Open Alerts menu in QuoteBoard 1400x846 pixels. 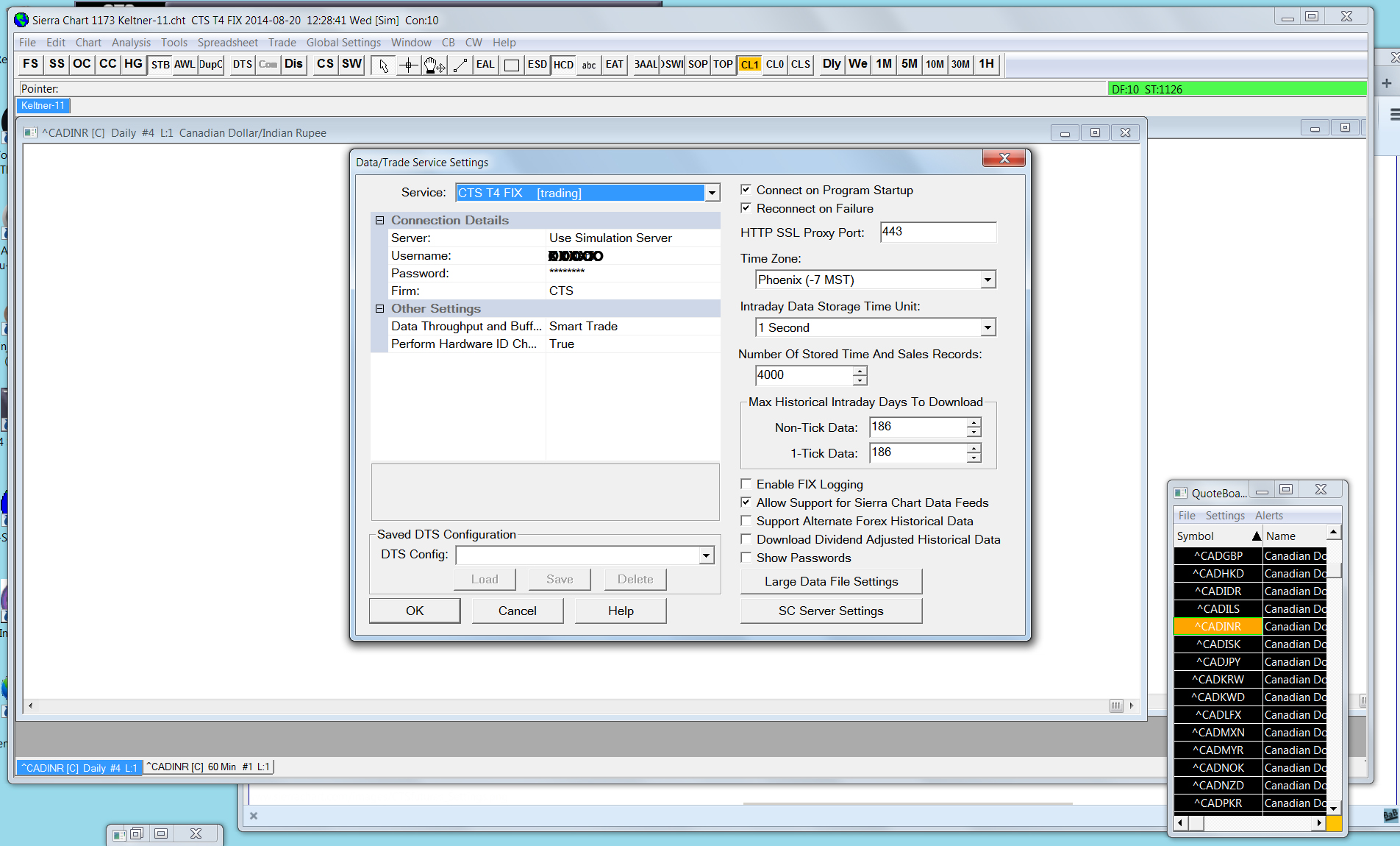click(1269, 516)
